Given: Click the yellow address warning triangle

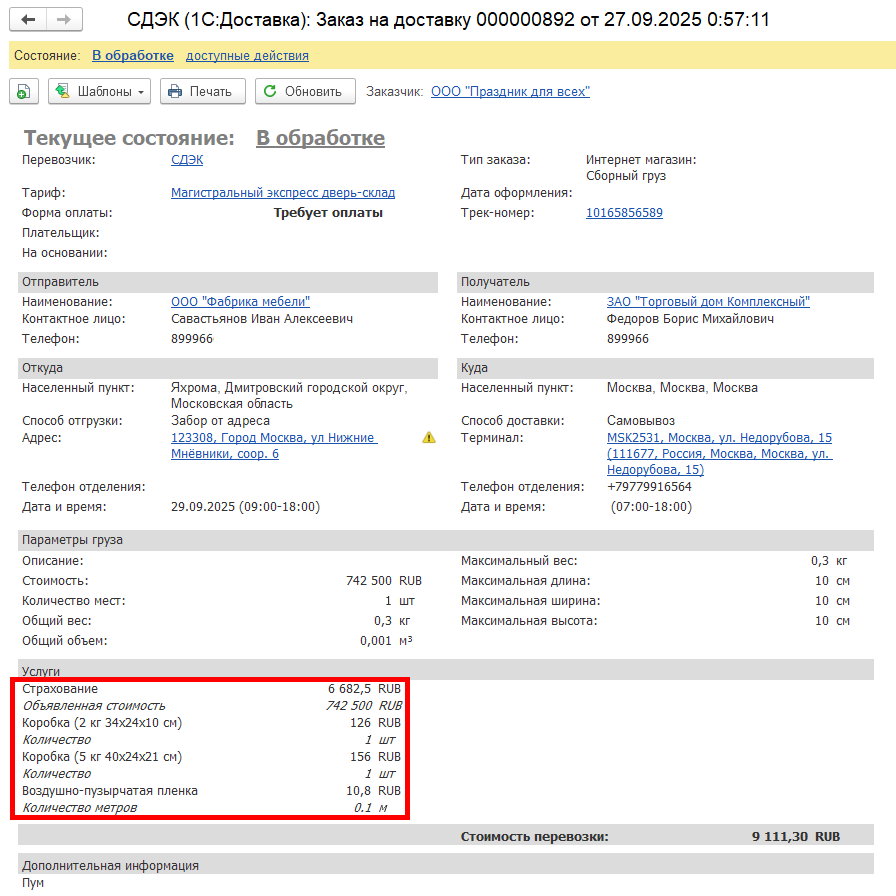Looking at the screenshot, I should (429, 437).
